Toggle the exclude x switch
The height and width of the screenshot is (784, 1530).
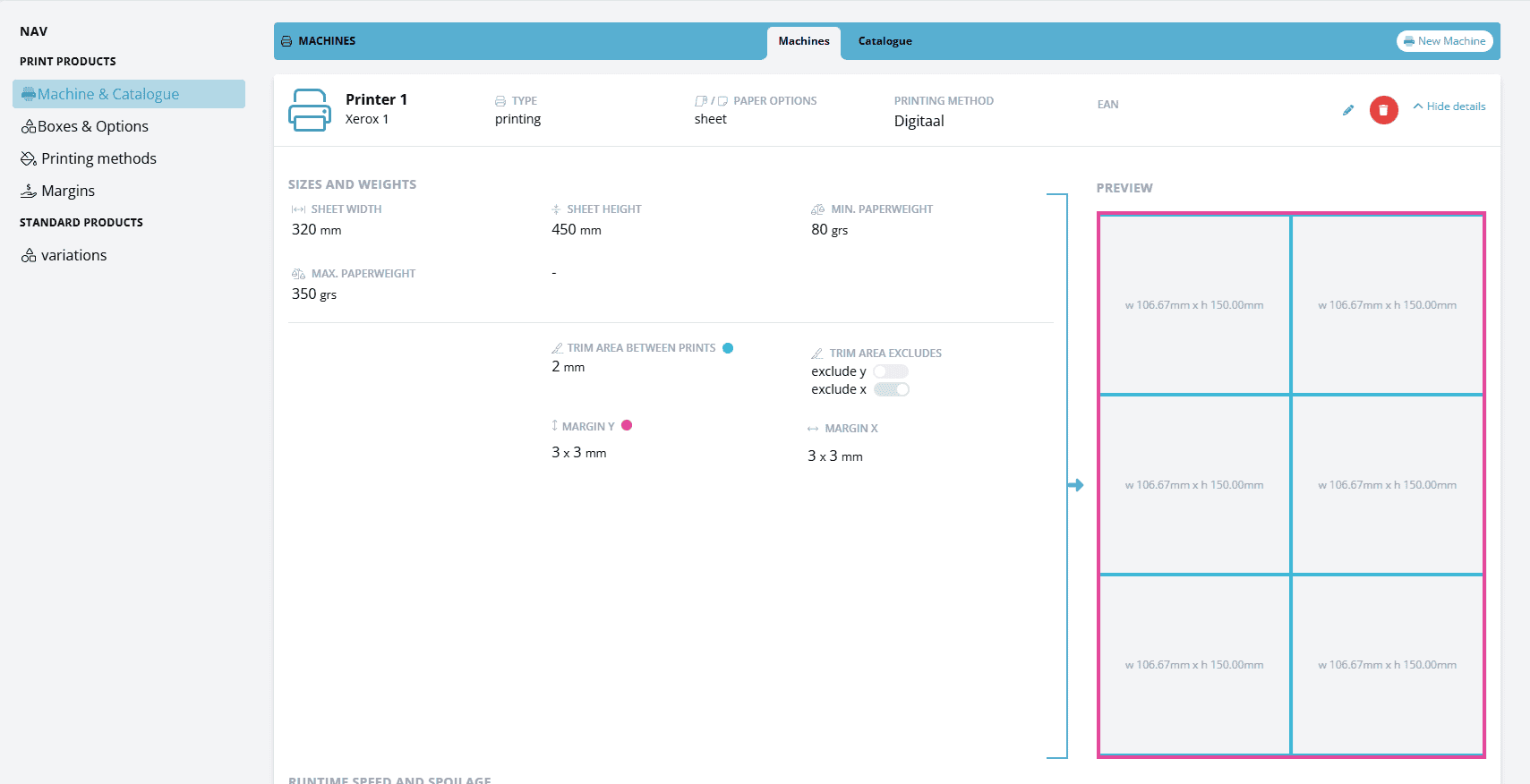coord(892,389)
